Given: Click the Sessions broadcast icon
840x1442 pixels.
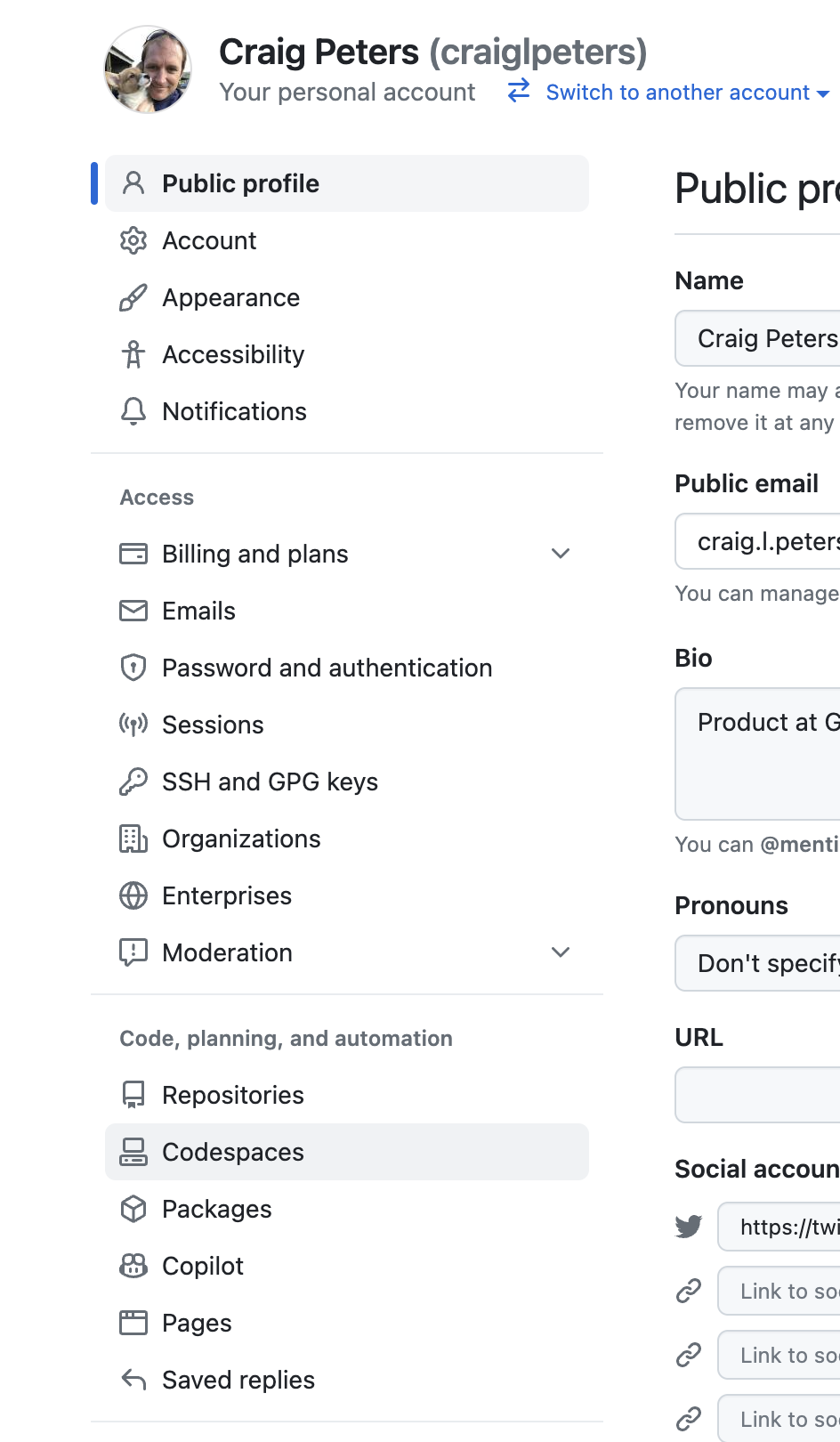Looking at the screenshot, I should click(x=133, y=725).
